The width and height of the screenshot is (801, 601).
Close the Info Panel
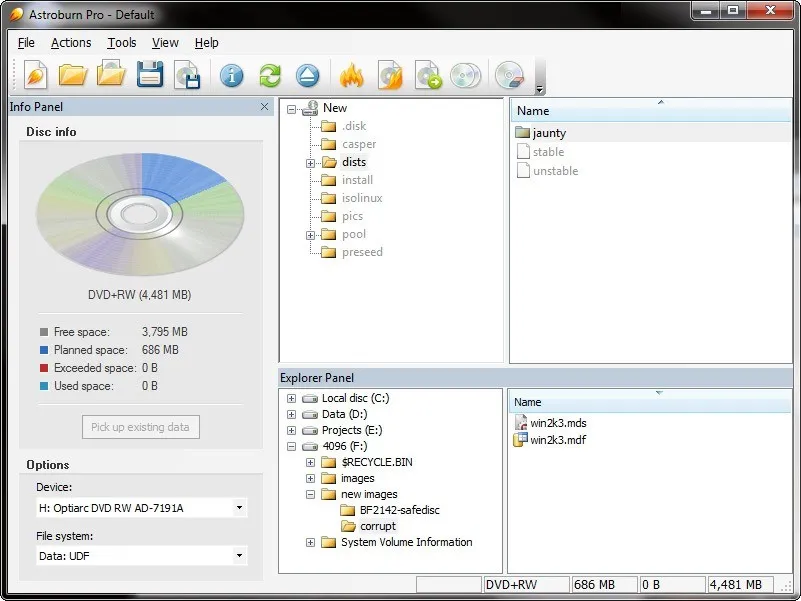coord(264,107)
